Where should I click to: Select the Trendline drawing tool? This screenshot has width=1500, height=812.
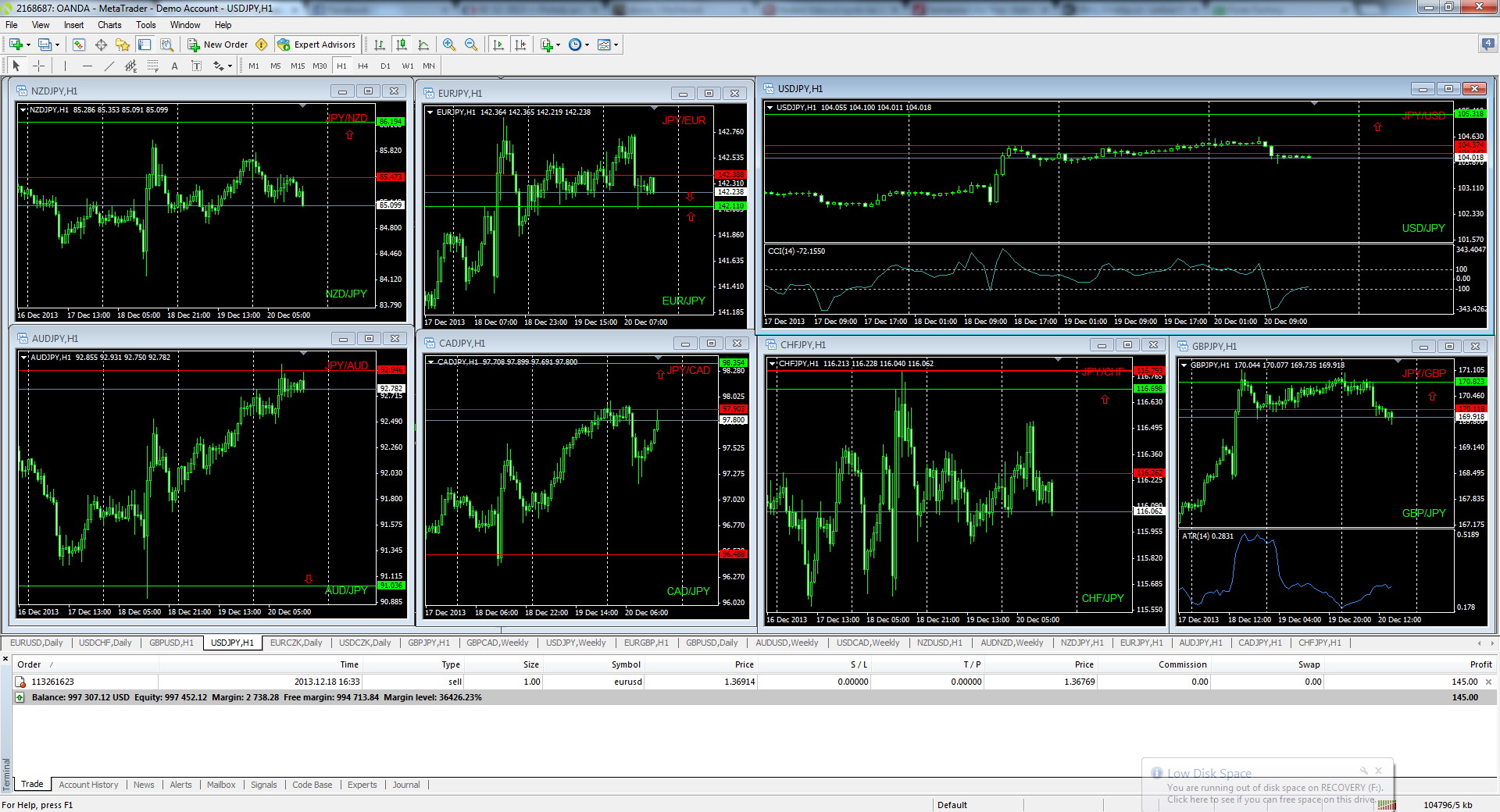click(x=109, y=66)
